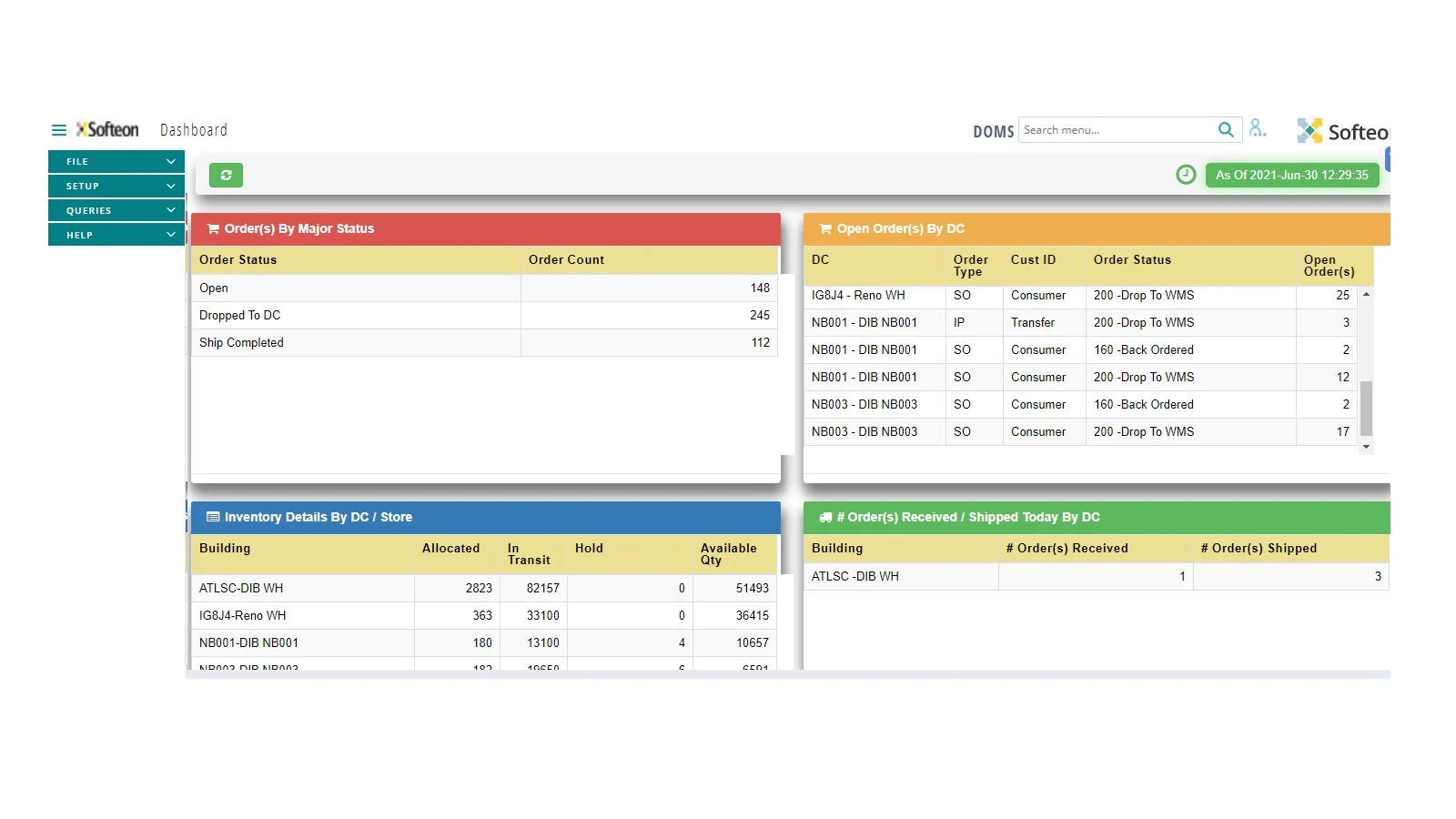The height and width of the screenshot is (819, 1456).
Task: Expand the FILE menu
Action: point(116,162)
